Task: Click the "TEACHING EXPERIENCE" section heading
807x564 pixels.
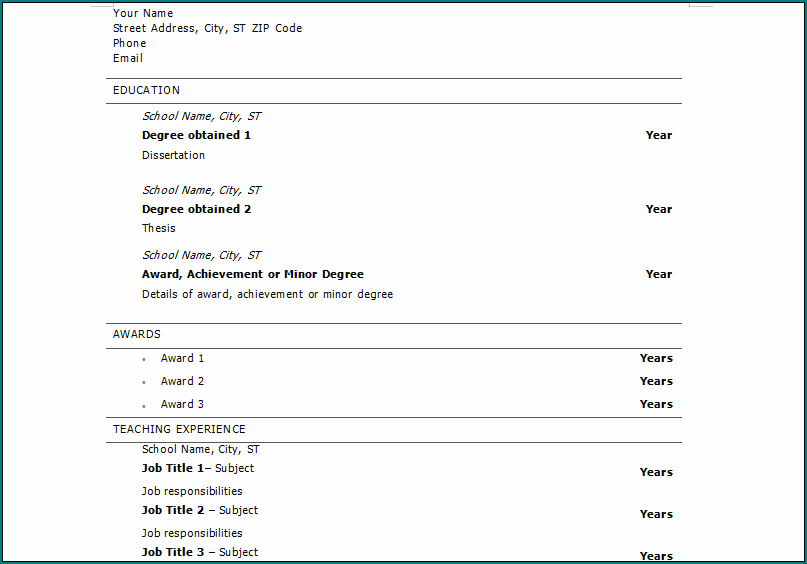Action: pyautogui.click(x=179, y=429)
